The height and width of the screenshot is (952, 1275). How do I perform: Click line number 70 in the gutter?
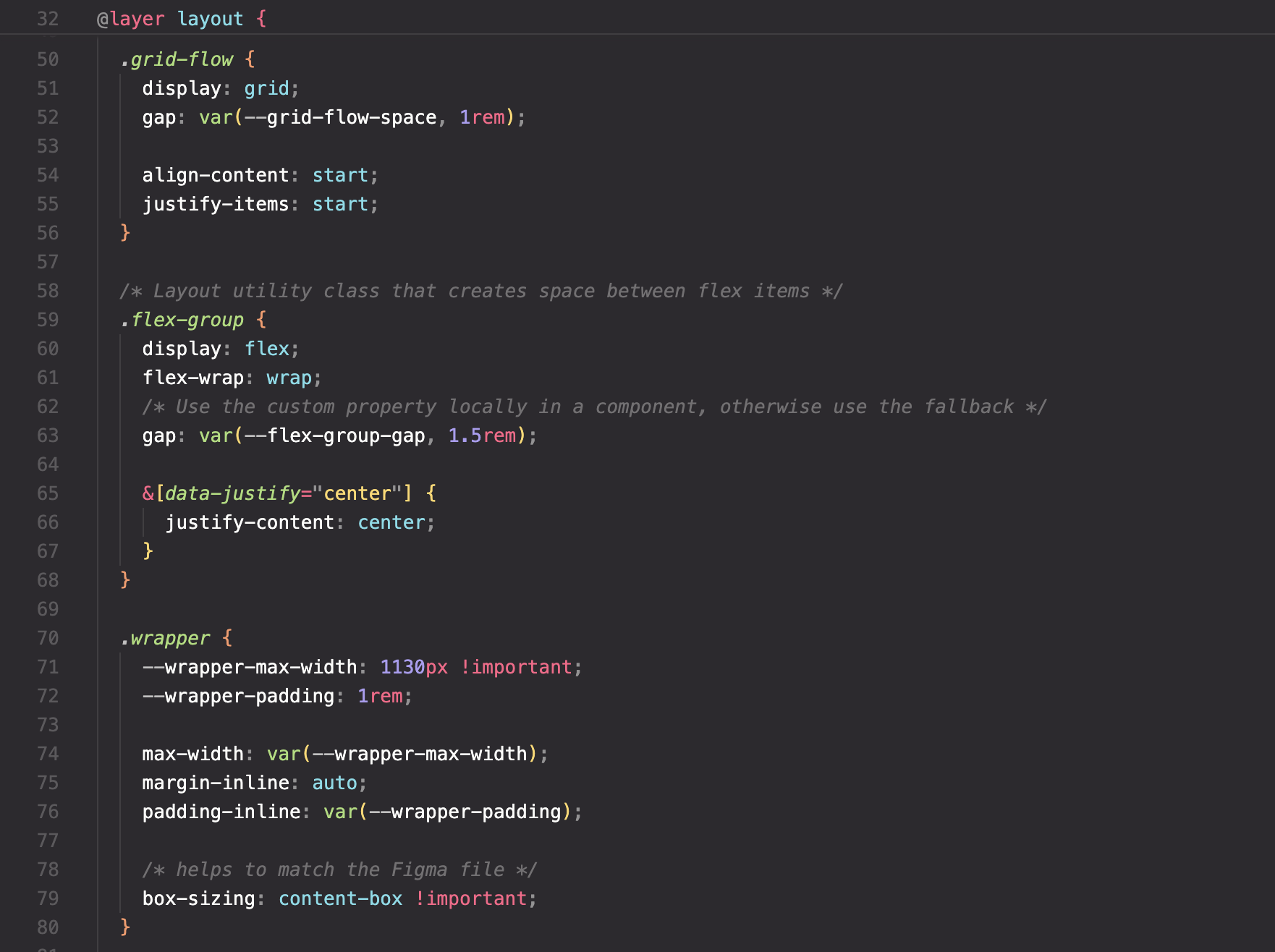(x=48, y=638)
